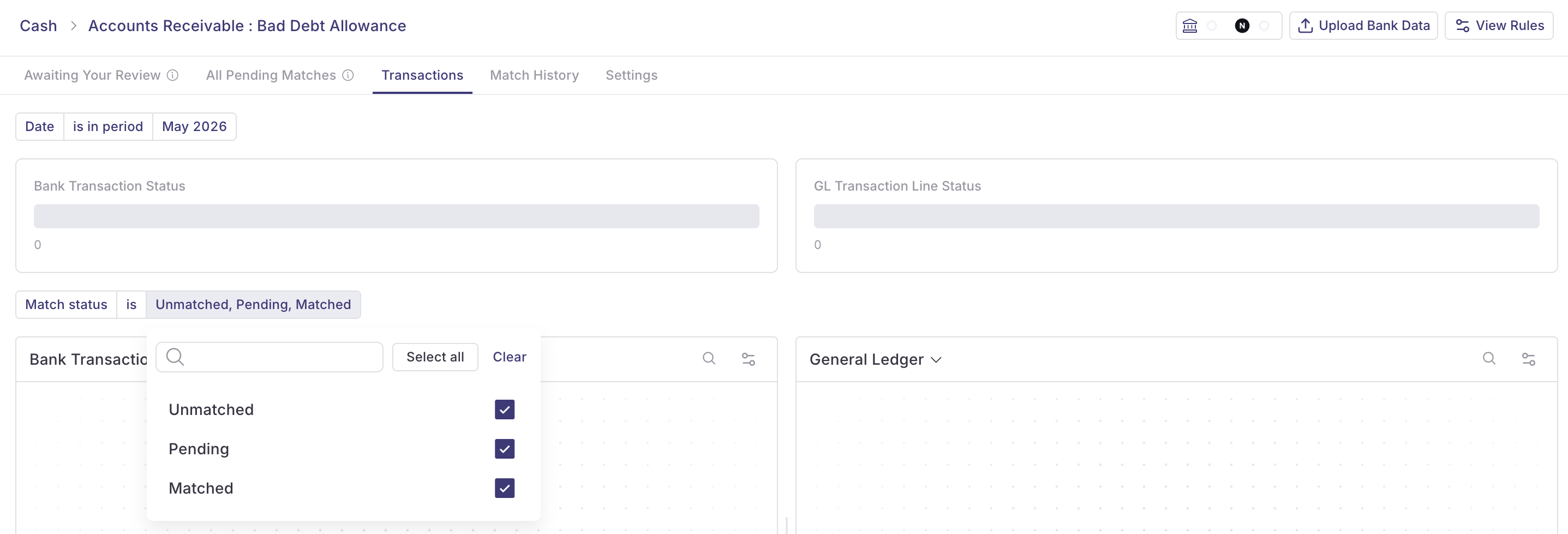The width and height of the screenshot is (1568, 534).
Task: Click search icon in Bank Transactions panel
Action: click(709, 359)
